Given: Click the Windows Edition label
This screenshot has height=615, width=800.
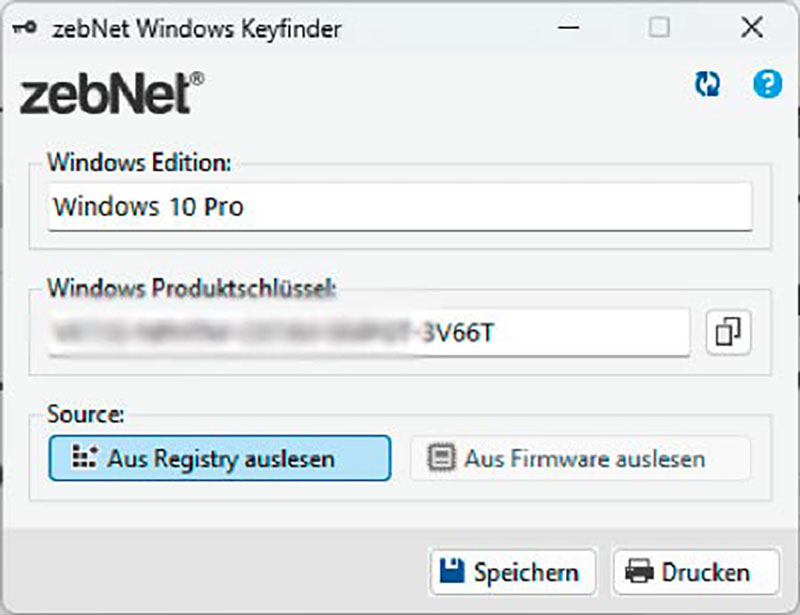Looking at the screenshot, I should 139,160.
